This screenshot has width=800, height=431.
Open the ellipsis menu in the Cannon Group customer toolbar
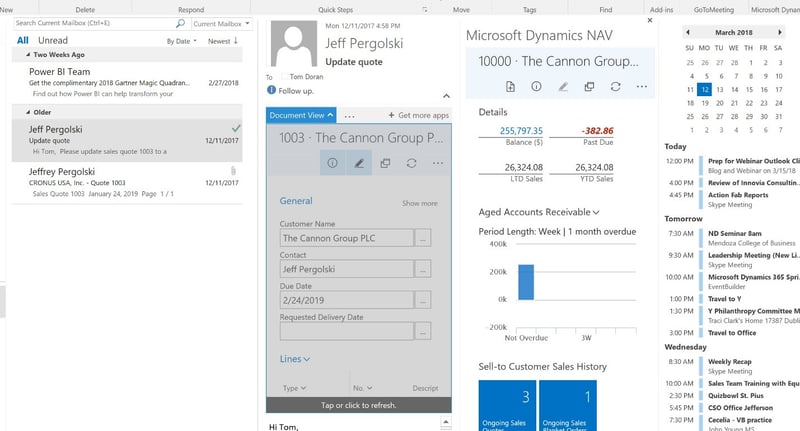point(642,87)
